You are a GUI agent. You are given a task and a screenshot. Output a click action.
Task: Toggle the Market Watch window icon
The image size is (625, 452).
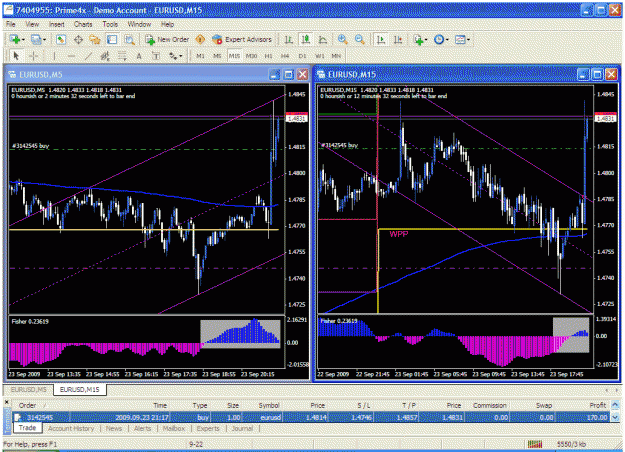tap(61, 39)
